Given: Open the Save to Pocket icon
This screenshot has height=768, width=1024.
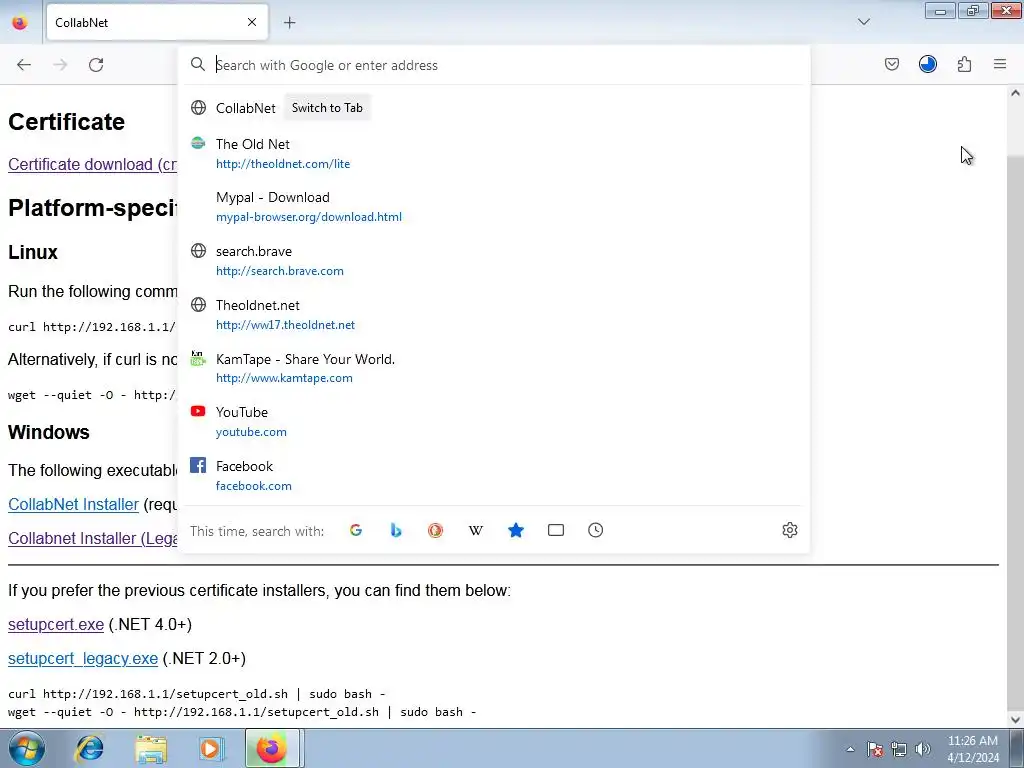Looking at the screenshot, I should click(891, 64).
